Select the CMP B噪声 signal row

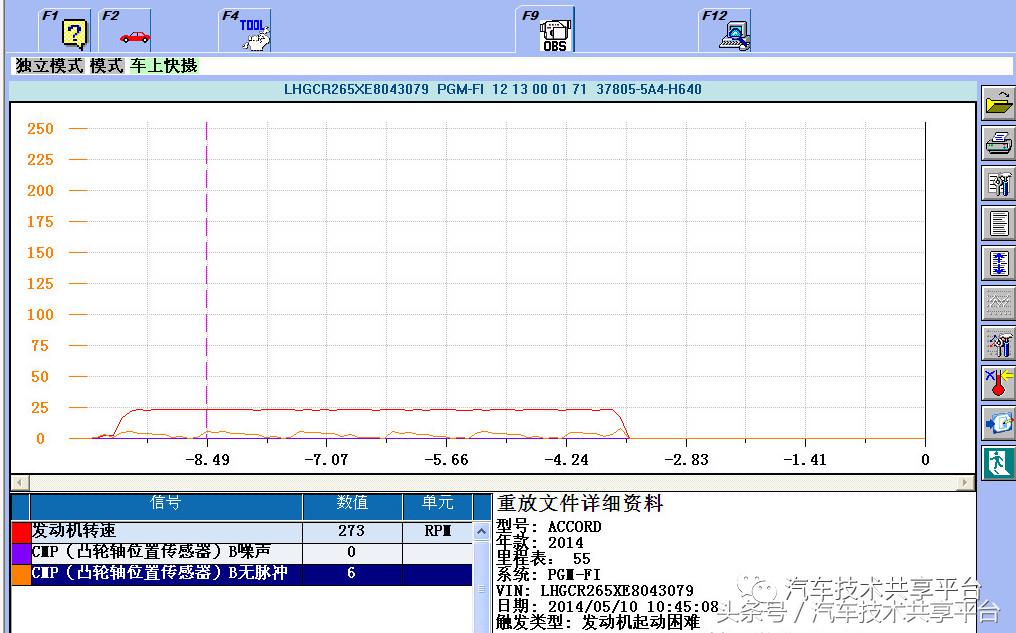tap(242, 553)
